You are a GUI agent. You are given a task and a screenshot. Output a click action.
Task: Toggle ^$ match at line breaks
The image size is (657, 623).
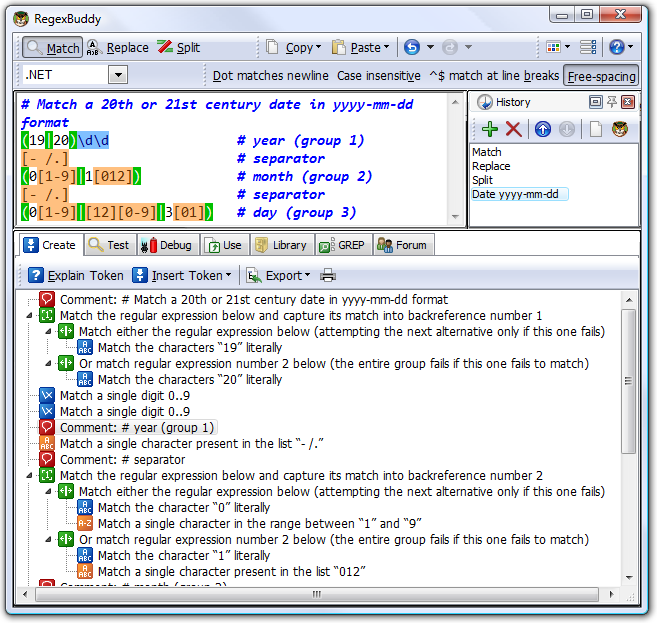click(x=494, y=76)
